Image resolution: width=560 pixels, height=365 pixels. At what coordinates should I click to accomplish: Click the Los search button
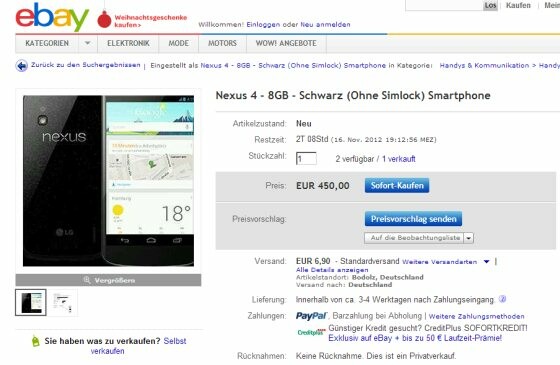coord(490,5)
